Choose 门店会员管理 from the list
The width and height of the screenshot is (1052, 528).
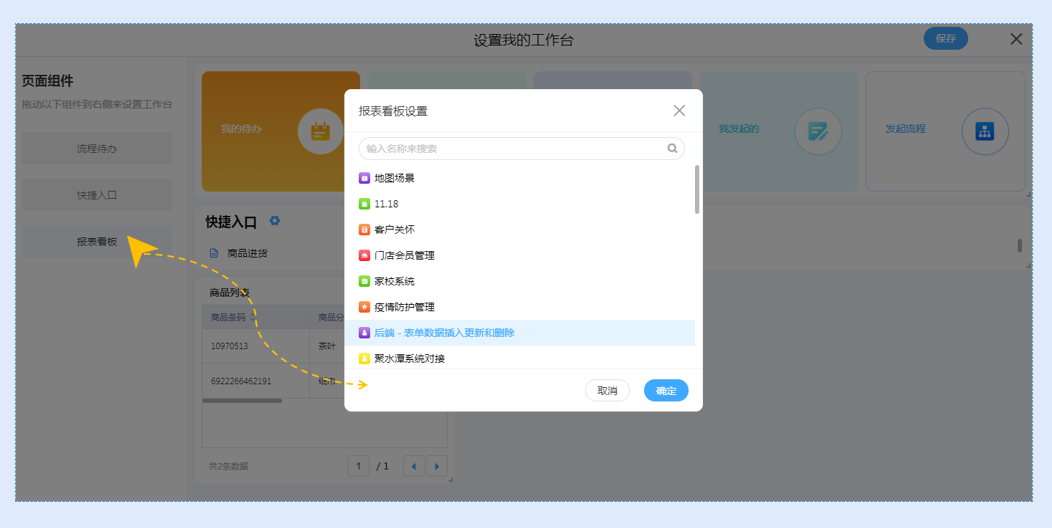click(x=404, y=256)
